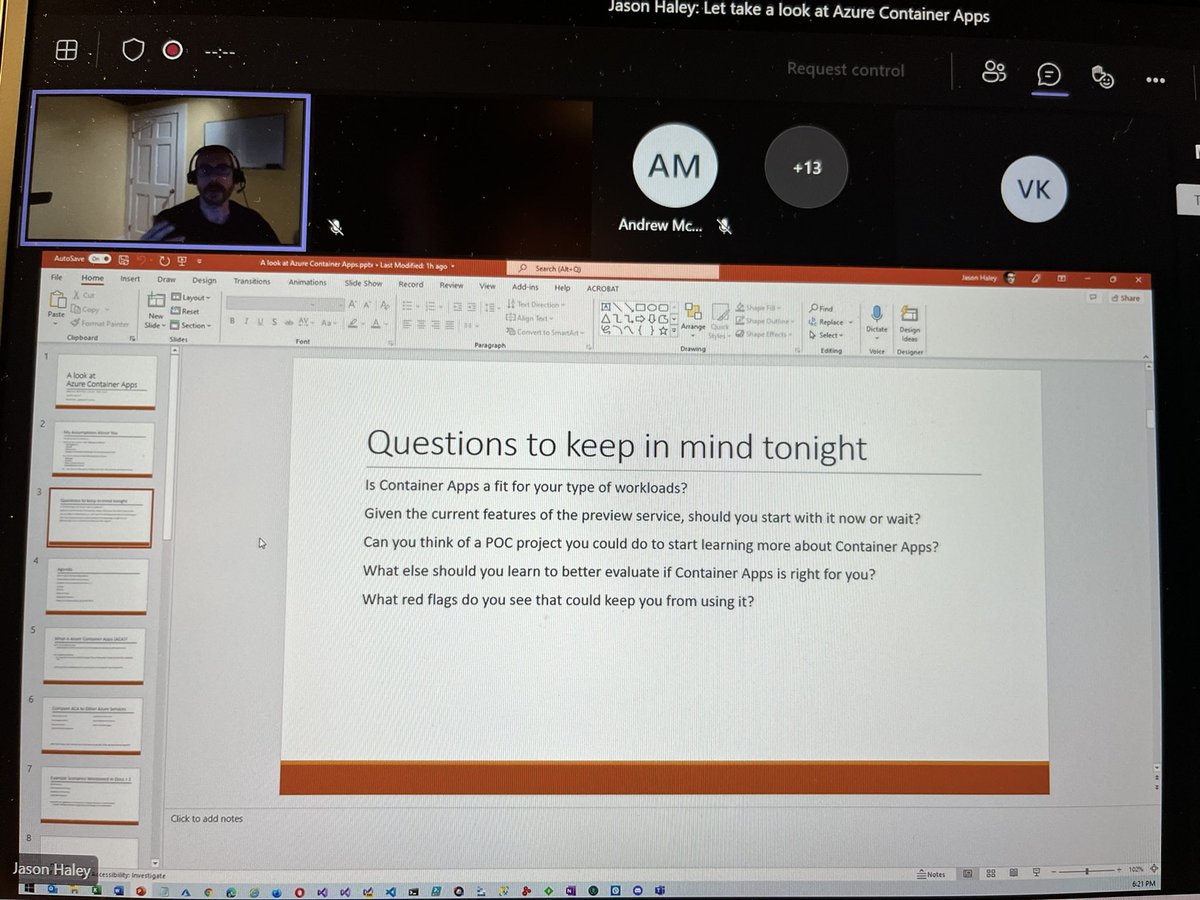Select slide 4 Agenda thumbnail
Image resolution: width=1200 pixels, height=900 pixels.
[x=98, y=586]
